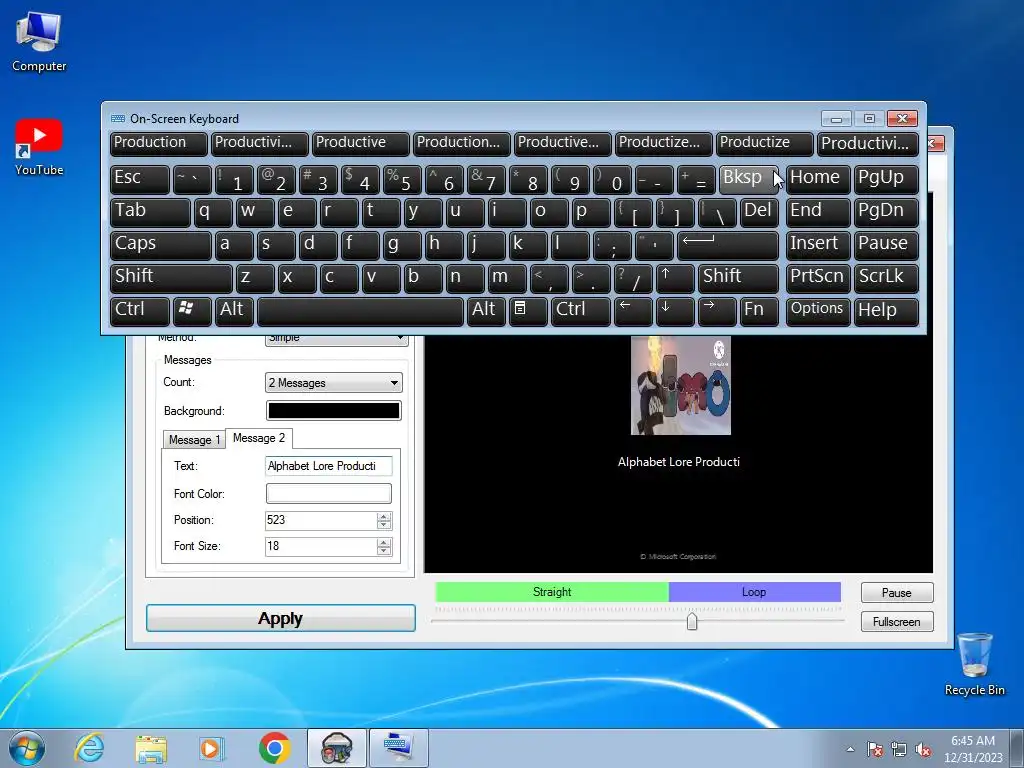
Task: Show hidden tray icons arrow
Action: pos(850,749)
